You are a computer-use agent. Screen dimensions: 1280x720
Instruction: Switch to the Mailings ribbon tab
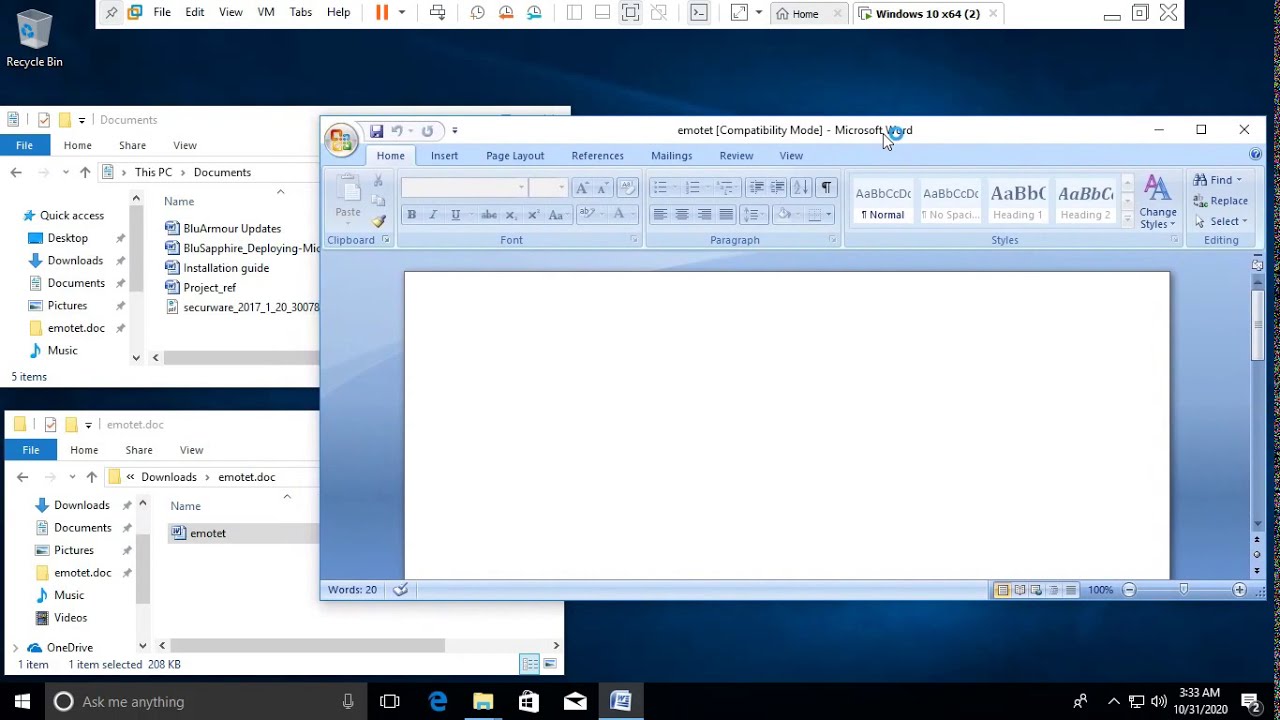click(x=671, y=156)
